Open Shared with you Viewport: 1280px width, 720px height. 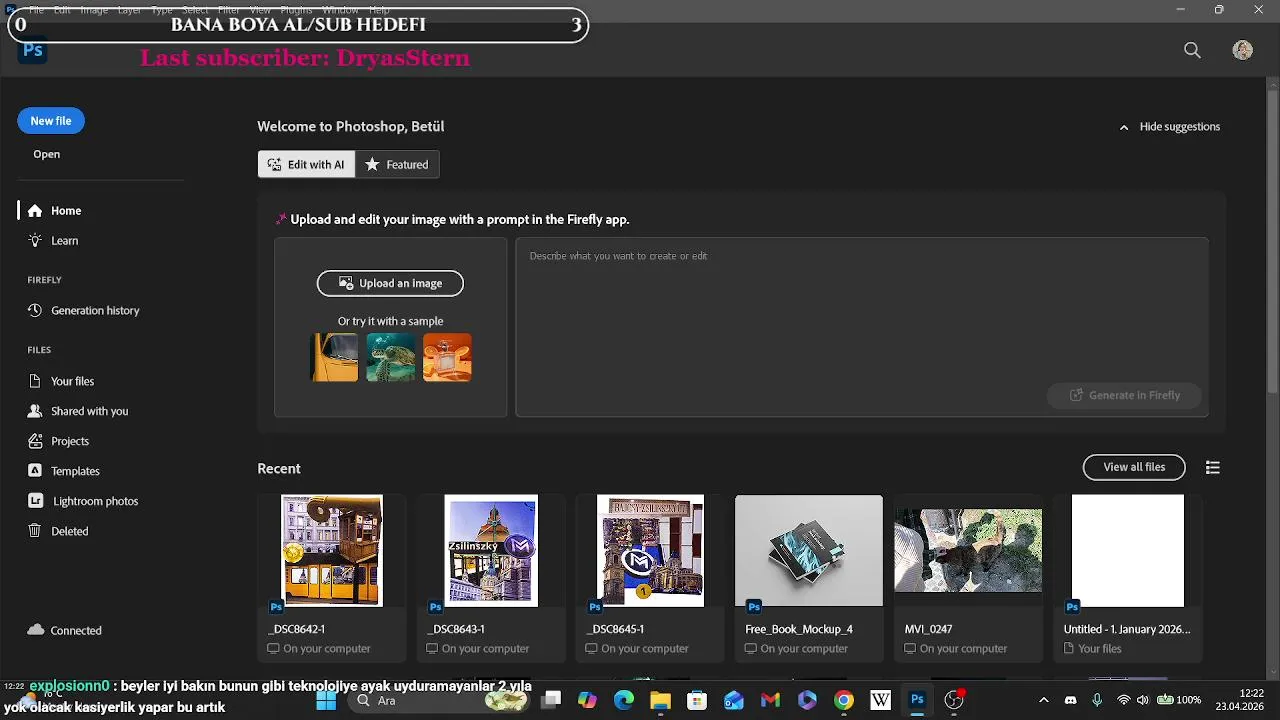tap(89, 411)
